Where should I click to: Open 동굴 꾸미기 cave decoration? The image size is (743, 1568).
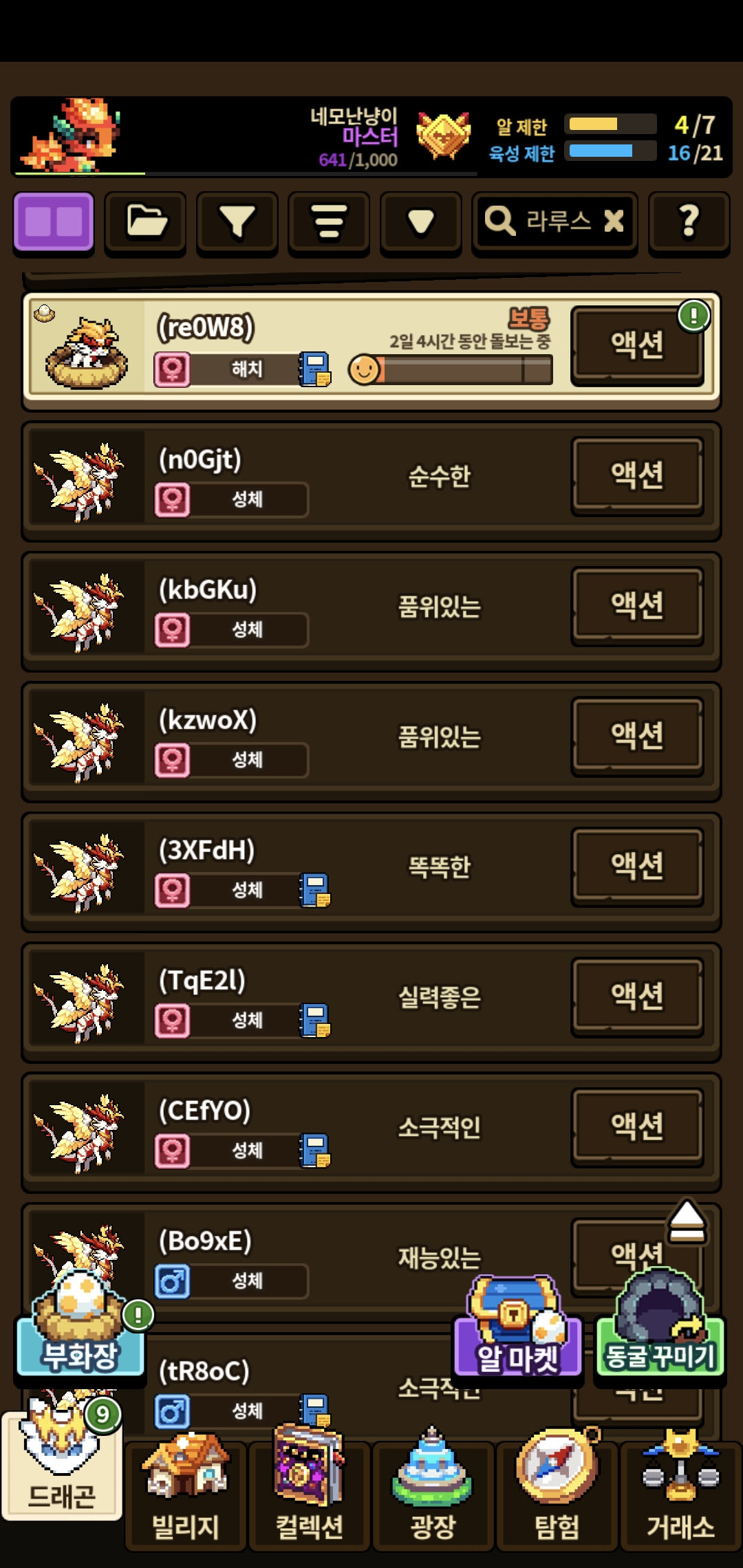coord(660,1325)
